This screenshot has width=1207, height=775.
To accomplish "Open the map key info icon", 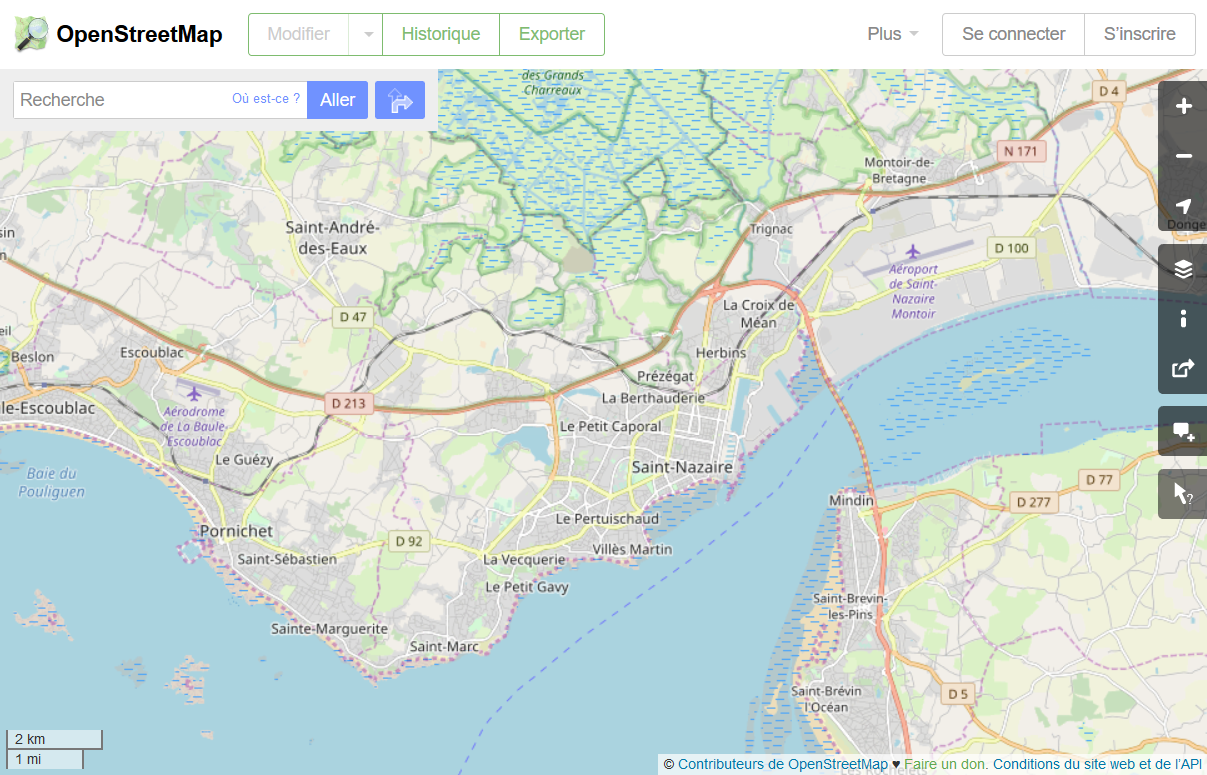I will pos(1184,319).
